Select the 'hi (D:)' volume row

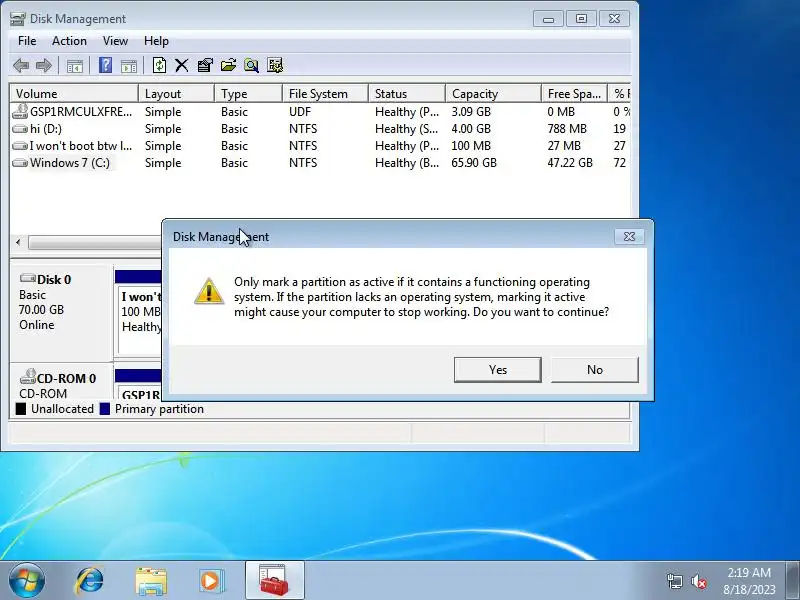tap(320, 129)
